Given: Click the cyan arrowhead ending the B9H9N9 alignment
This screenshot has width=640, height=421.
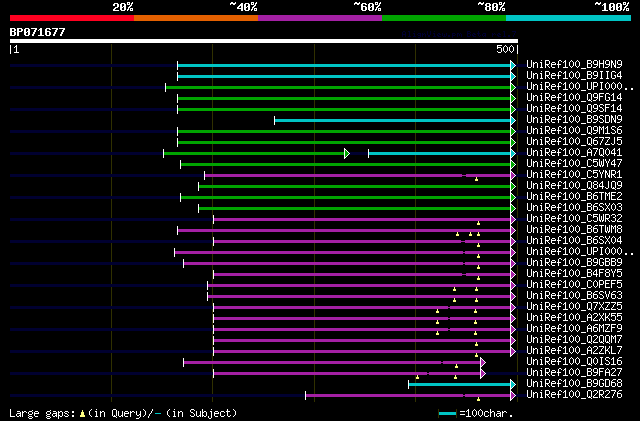Looking at the screenshot, I should pos(513,65).
